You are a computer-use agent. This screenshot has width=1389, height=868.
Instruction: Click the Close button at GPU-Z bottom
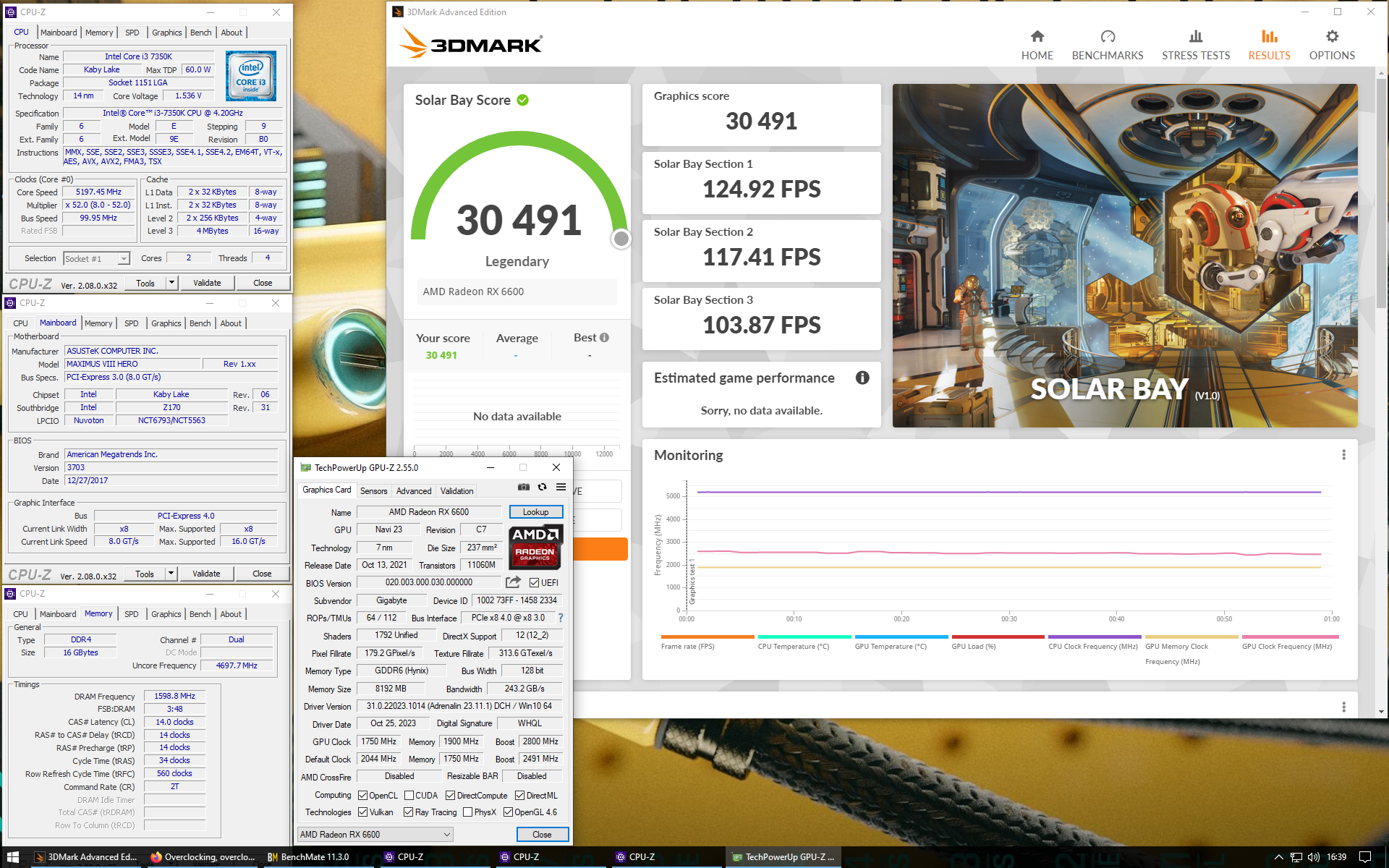pyautogui.click(x=543, y=835)
